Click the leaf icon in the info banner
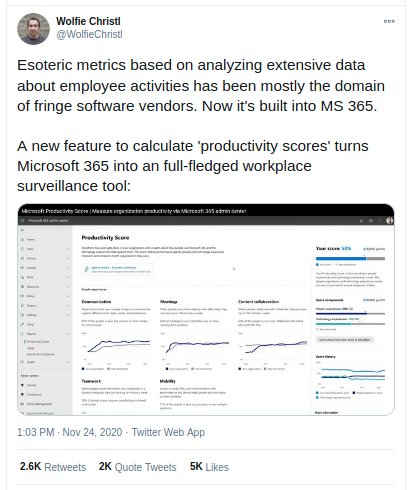Image resolution: width=410 pixels, height=490 pixels. click(x=87, y=269)
